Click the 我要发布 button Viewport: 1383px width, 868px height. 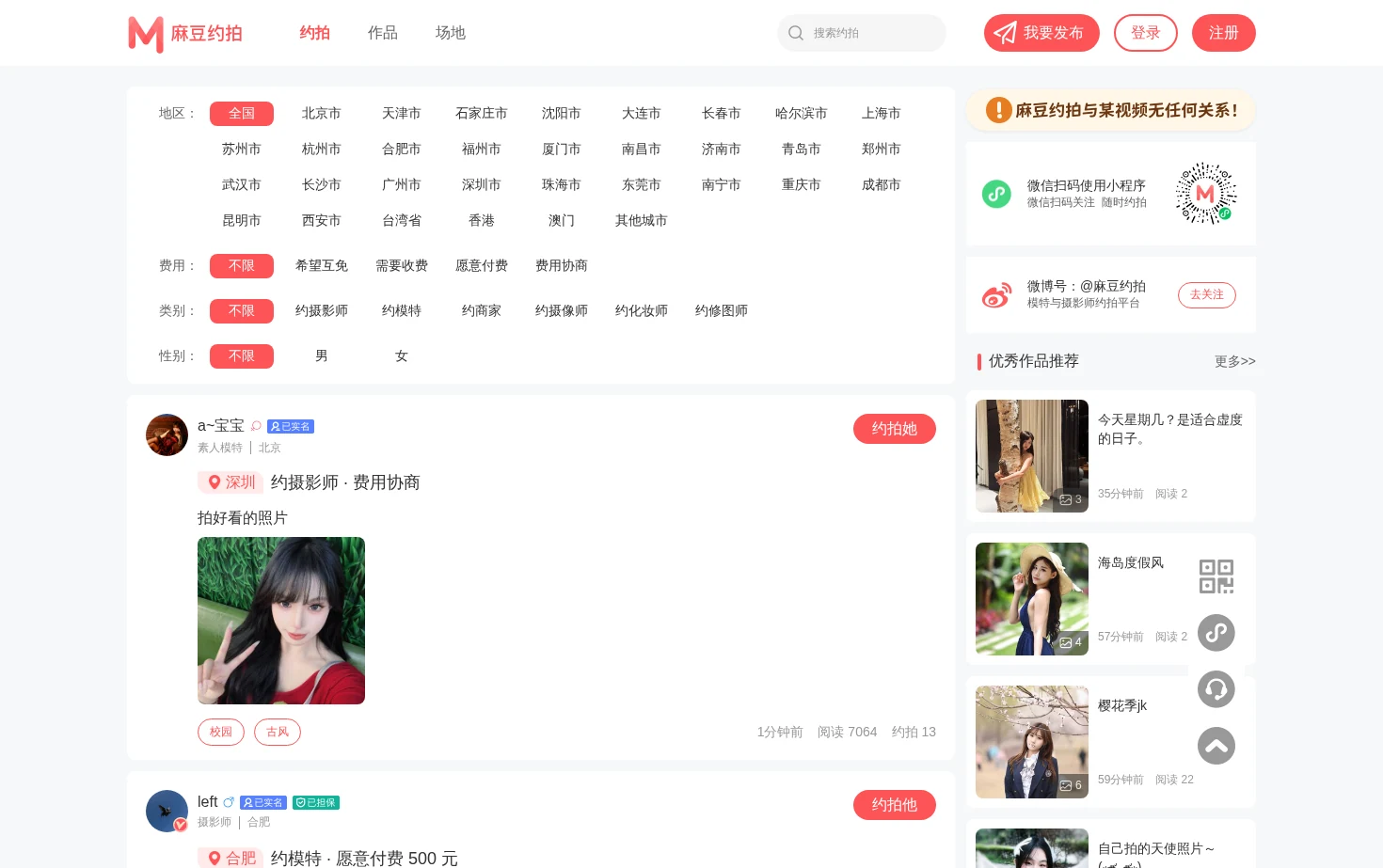click(1041, 33)
